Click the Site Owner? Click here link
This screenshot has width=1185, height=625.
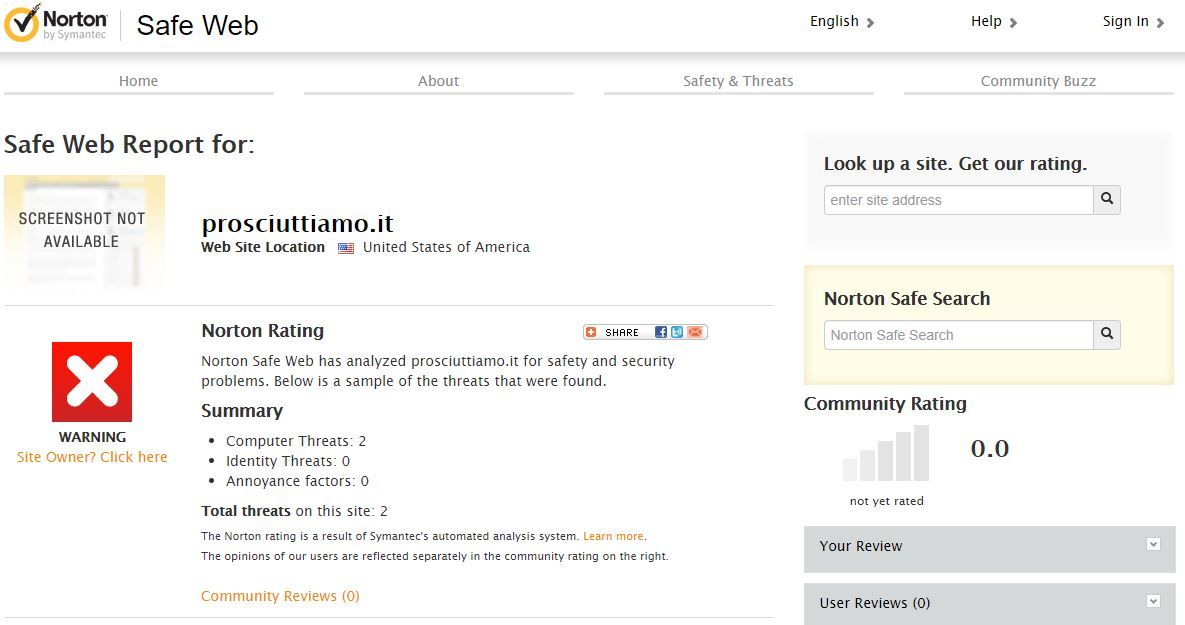[92, 457]
